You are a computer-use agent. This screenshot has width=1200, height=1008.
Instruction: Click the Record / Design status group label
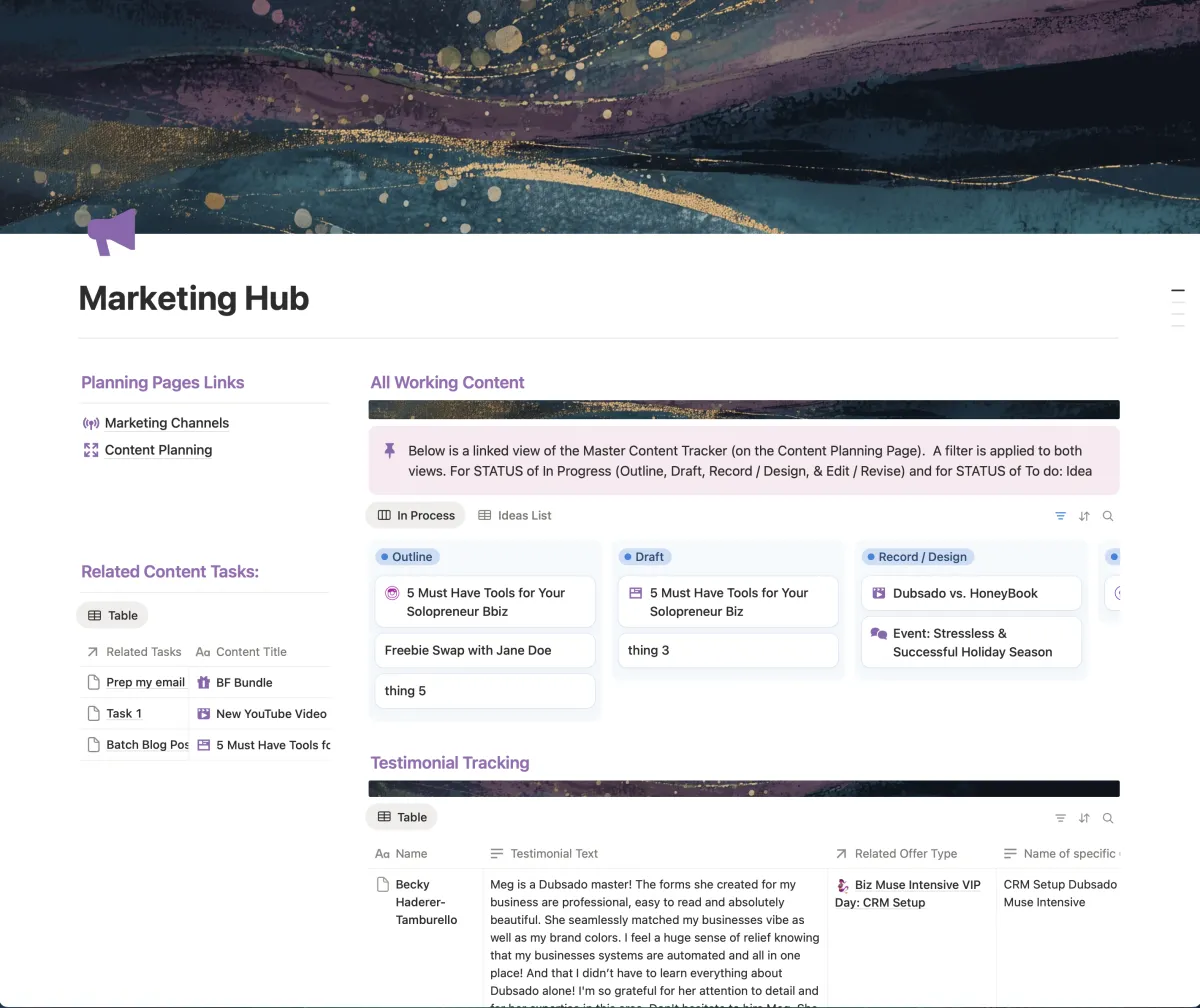[916, 557]
